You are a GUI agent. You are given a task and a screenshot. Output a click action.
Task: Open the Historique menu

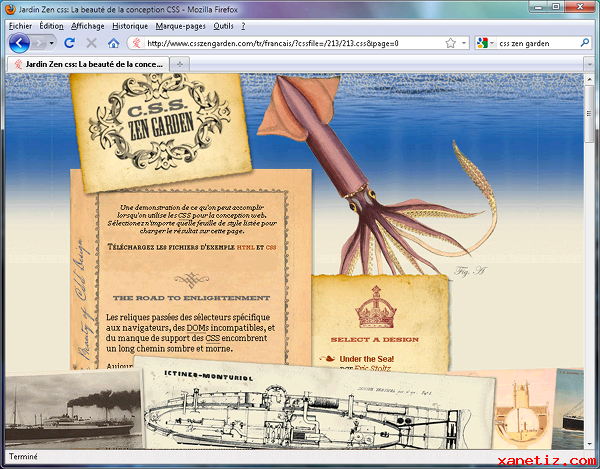tap(130, 26)
